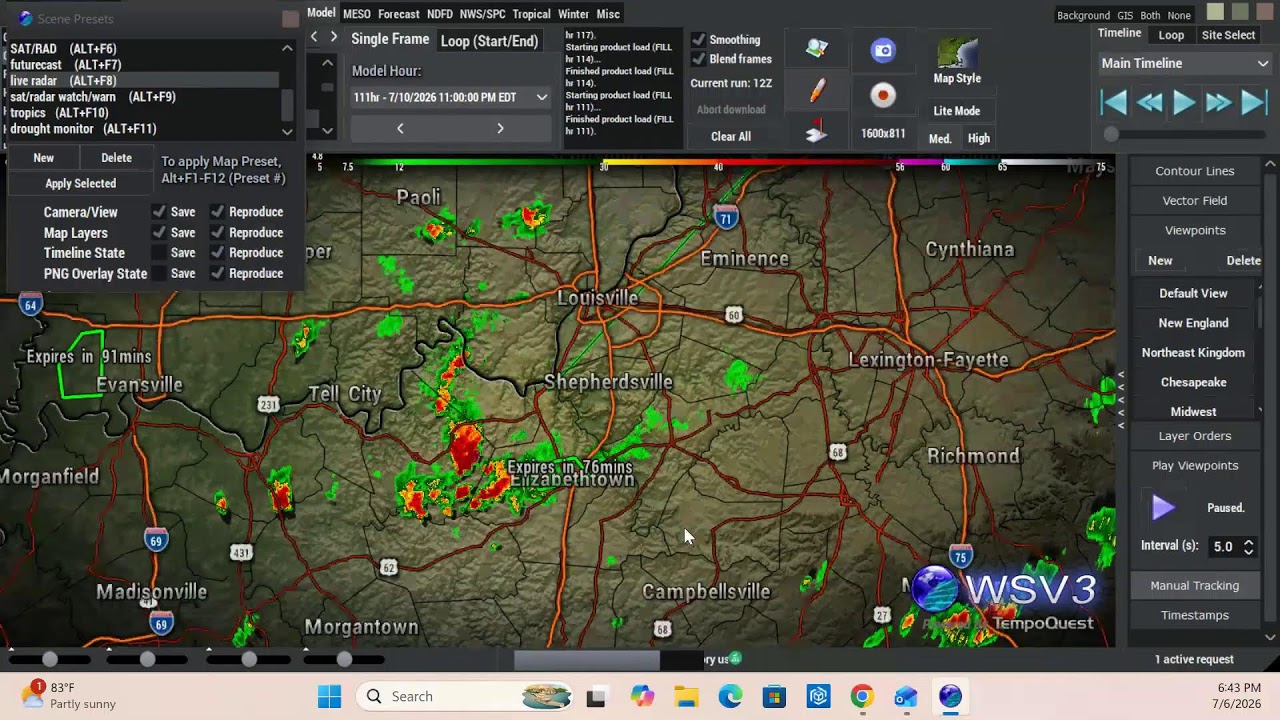
Task: Open the Main Timeline dropdown
Action: pos(1185,63)
